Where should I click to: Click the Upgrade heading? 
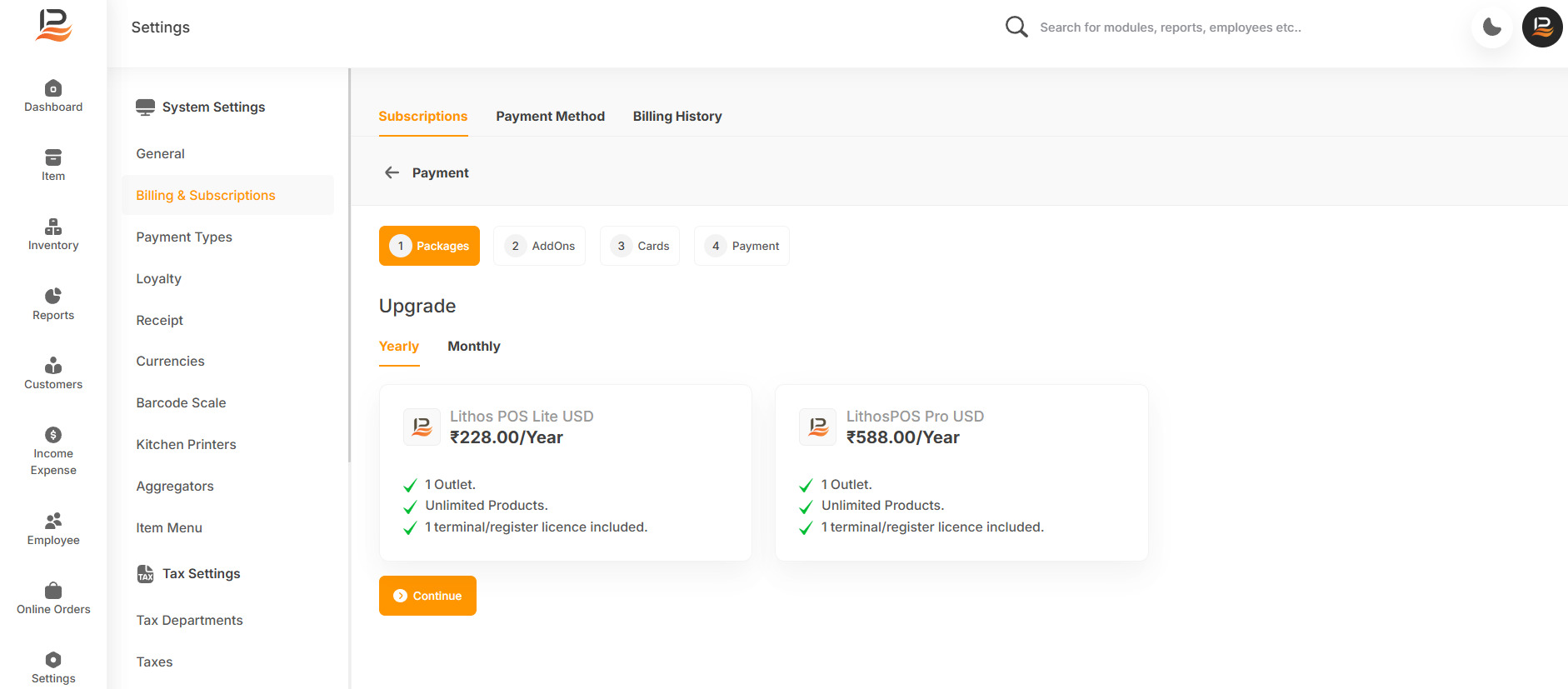tap(417, 306)
